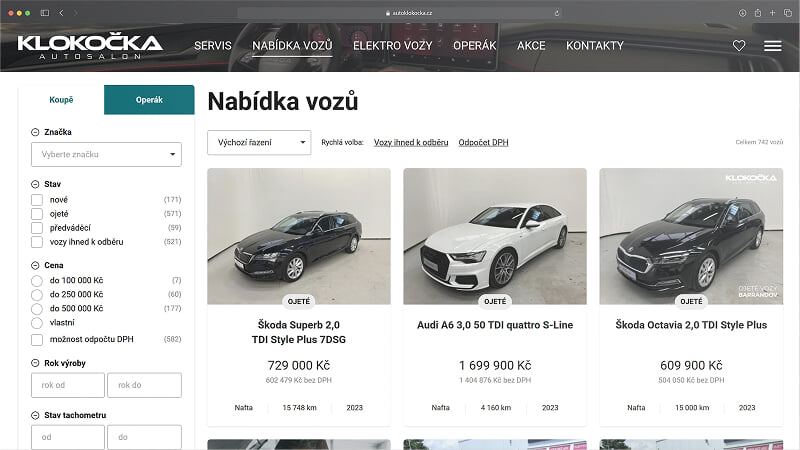800x450 pixels.
Task: Click the browser share icon
Action: [x=758, y=13]
